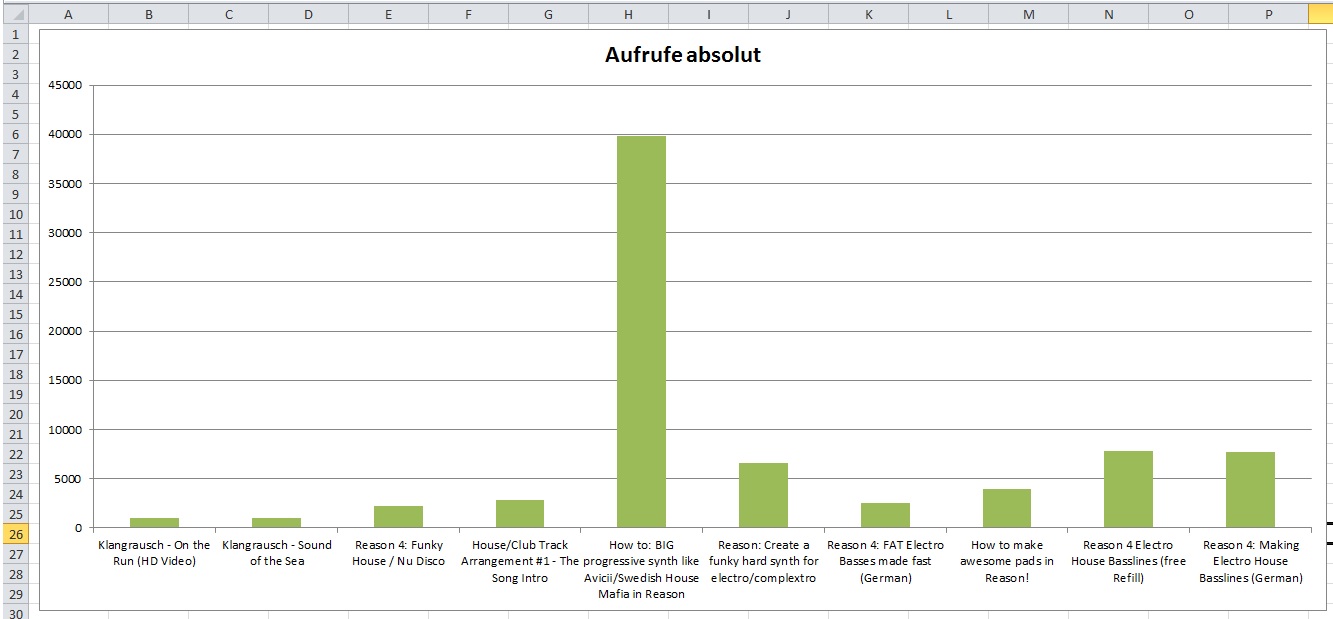
Task: Select the highlighted row 26 header
Action: (x=15, y=534)
